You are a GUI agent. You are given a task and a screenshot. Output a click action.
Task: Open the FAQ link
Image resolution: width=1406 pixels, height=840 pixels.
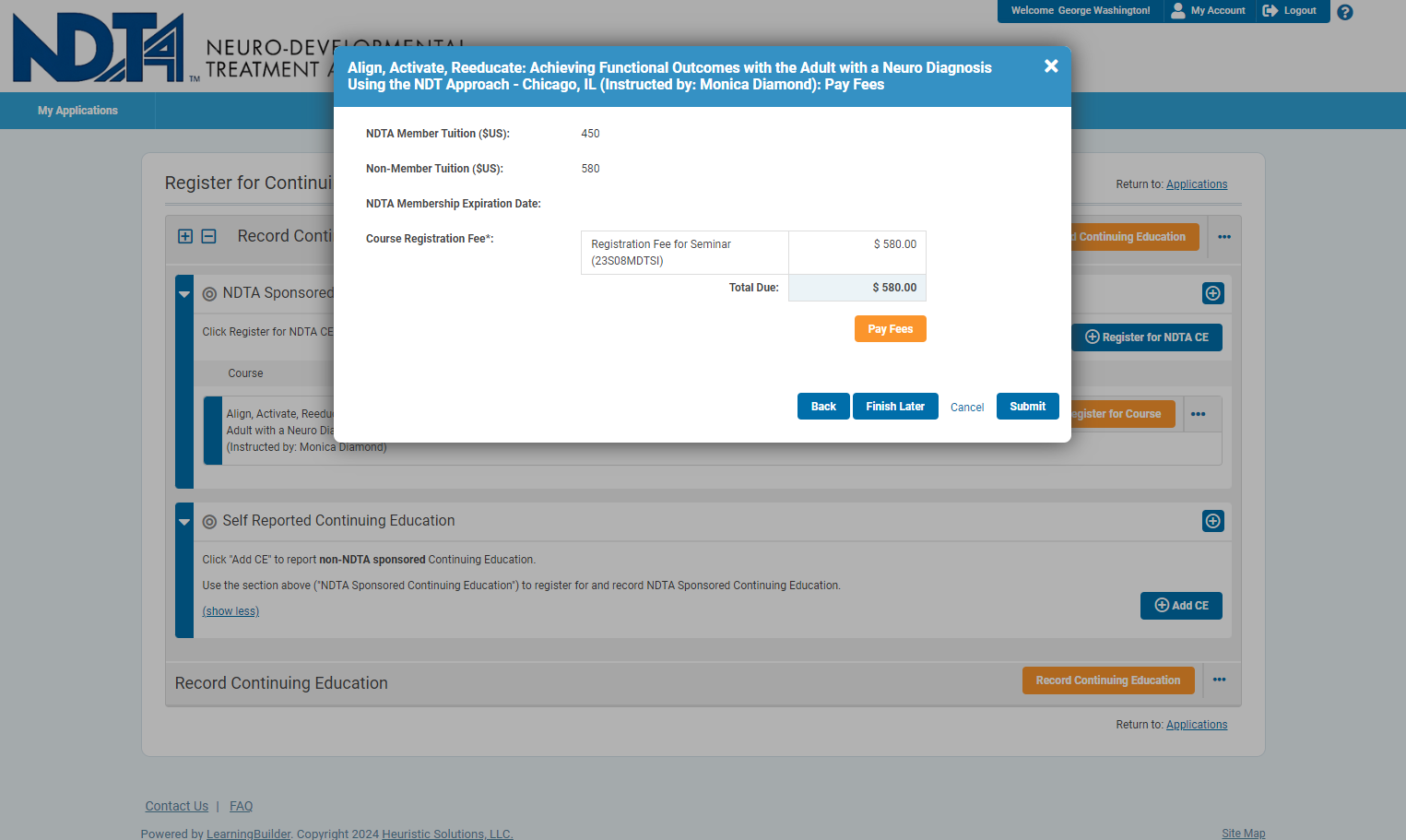[241, 806]
